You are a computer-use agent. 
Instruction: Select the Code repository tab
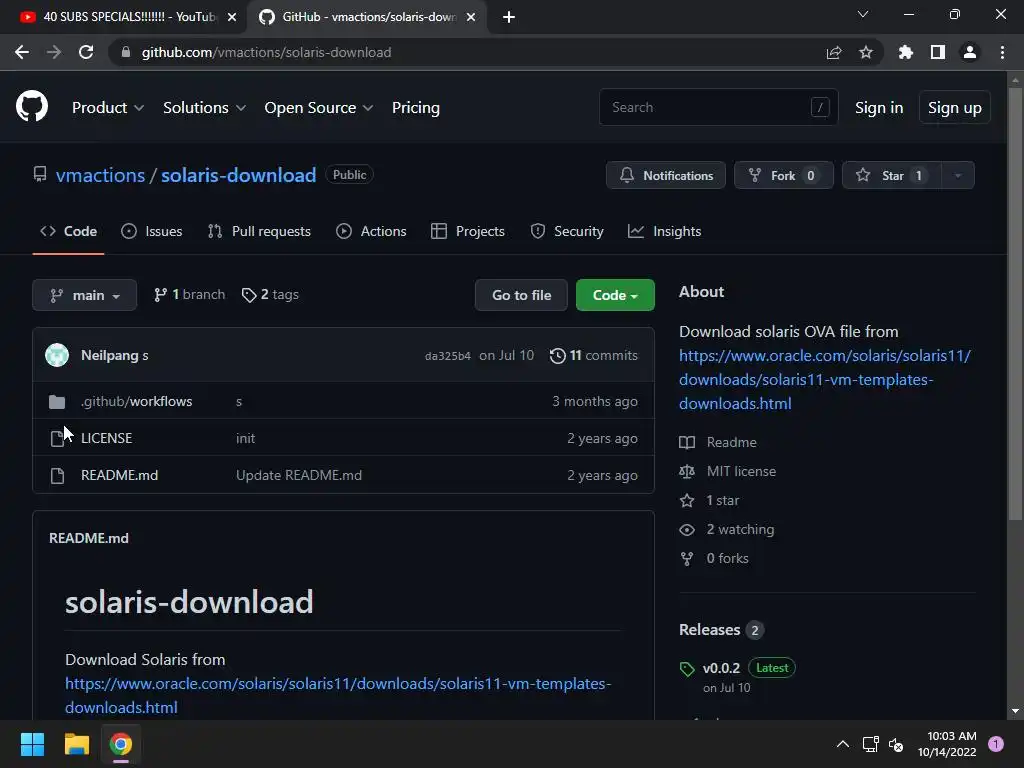click(69, 231)
